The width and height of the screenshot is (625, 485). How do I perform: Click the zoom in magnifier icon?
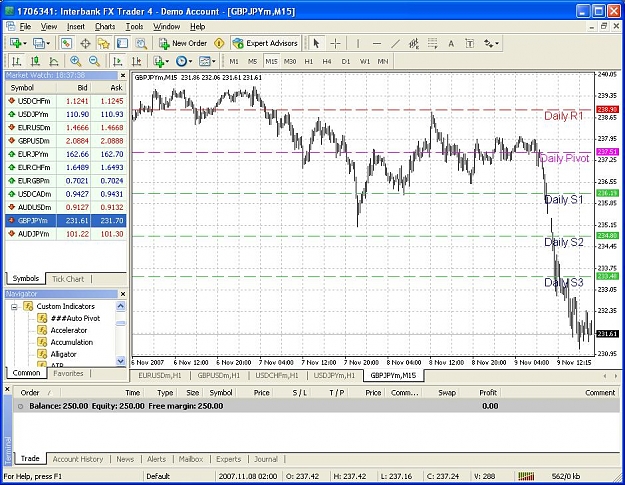pos(75,61)
